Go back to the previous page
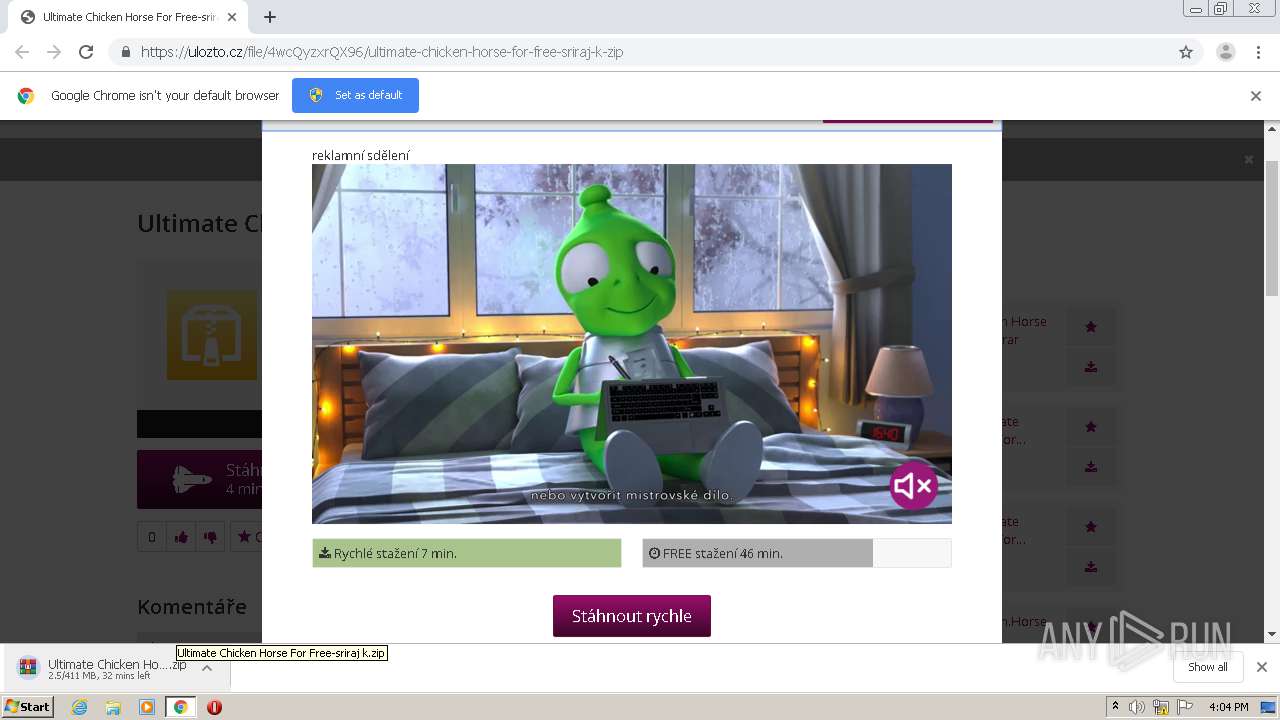Screen dimensions: 1280x720 pos(22,52)
